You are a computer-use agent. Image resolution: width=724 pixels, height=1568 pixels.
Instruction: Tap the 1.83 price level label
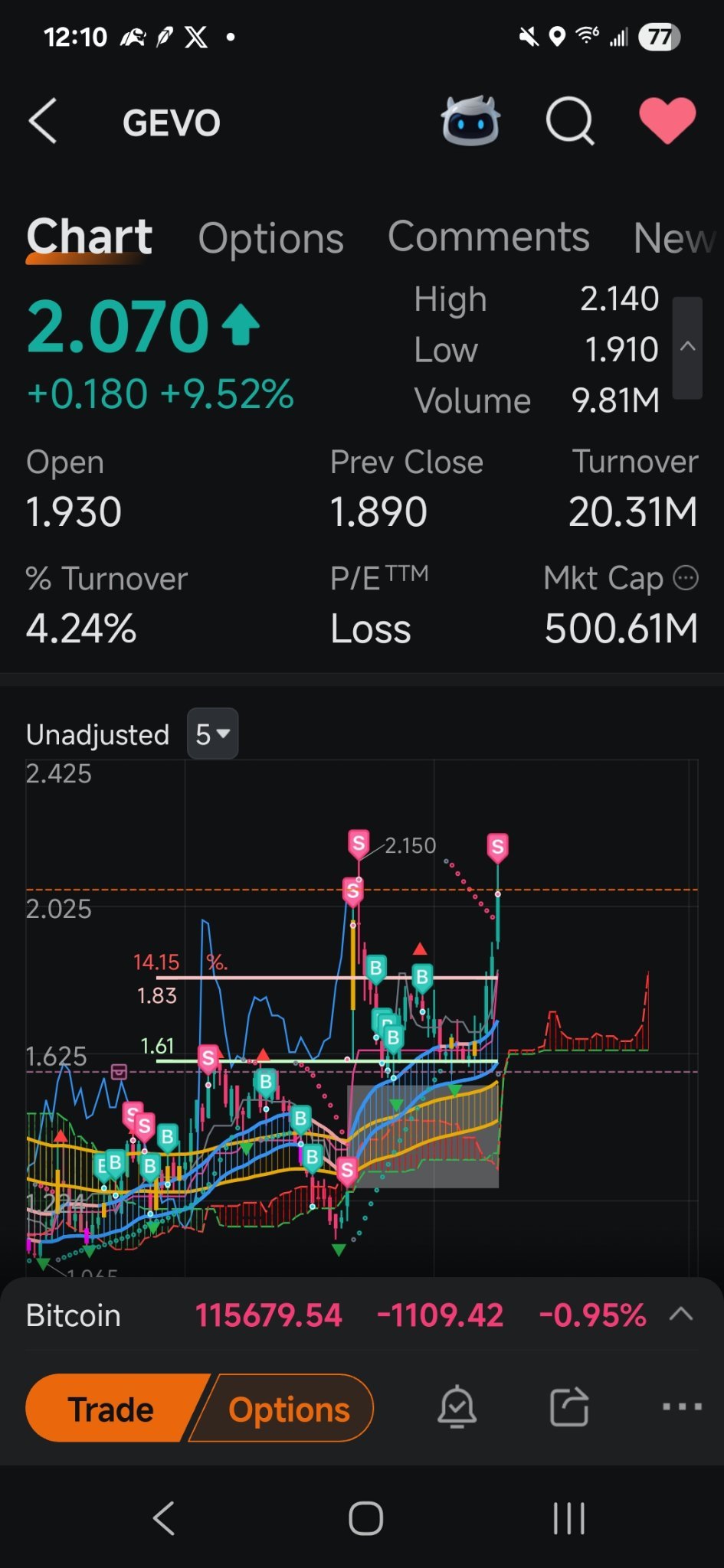pyautogui.click(x=156, y=995)
